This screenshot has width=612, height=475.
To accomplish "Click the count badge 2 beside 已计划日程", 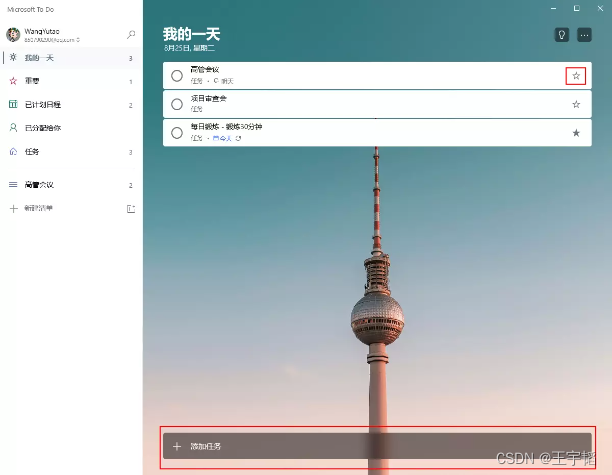I will tap(131, 105).
